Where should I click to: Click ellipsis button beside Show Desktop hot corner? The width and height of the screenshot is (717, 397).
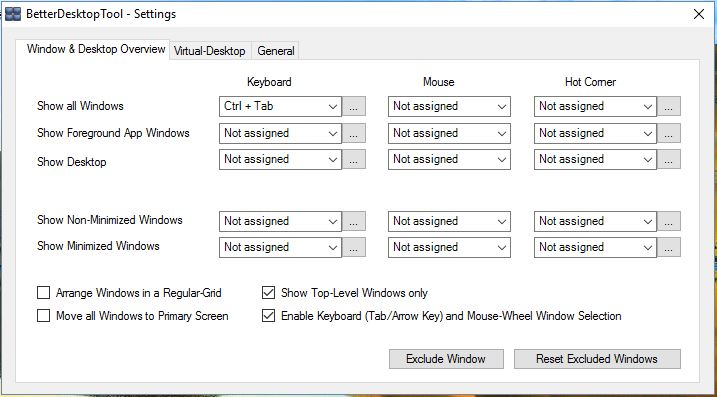tap(669, 159)
